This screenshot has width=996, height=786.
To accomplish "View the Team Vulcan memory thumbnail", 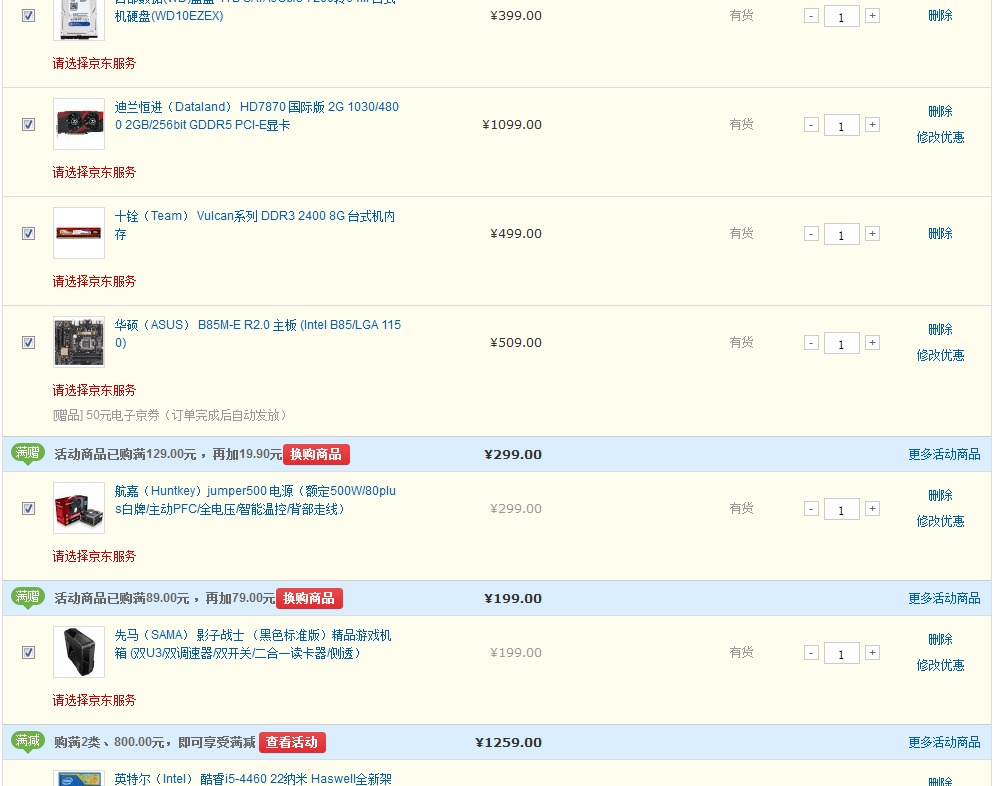I will coord(79,233).
